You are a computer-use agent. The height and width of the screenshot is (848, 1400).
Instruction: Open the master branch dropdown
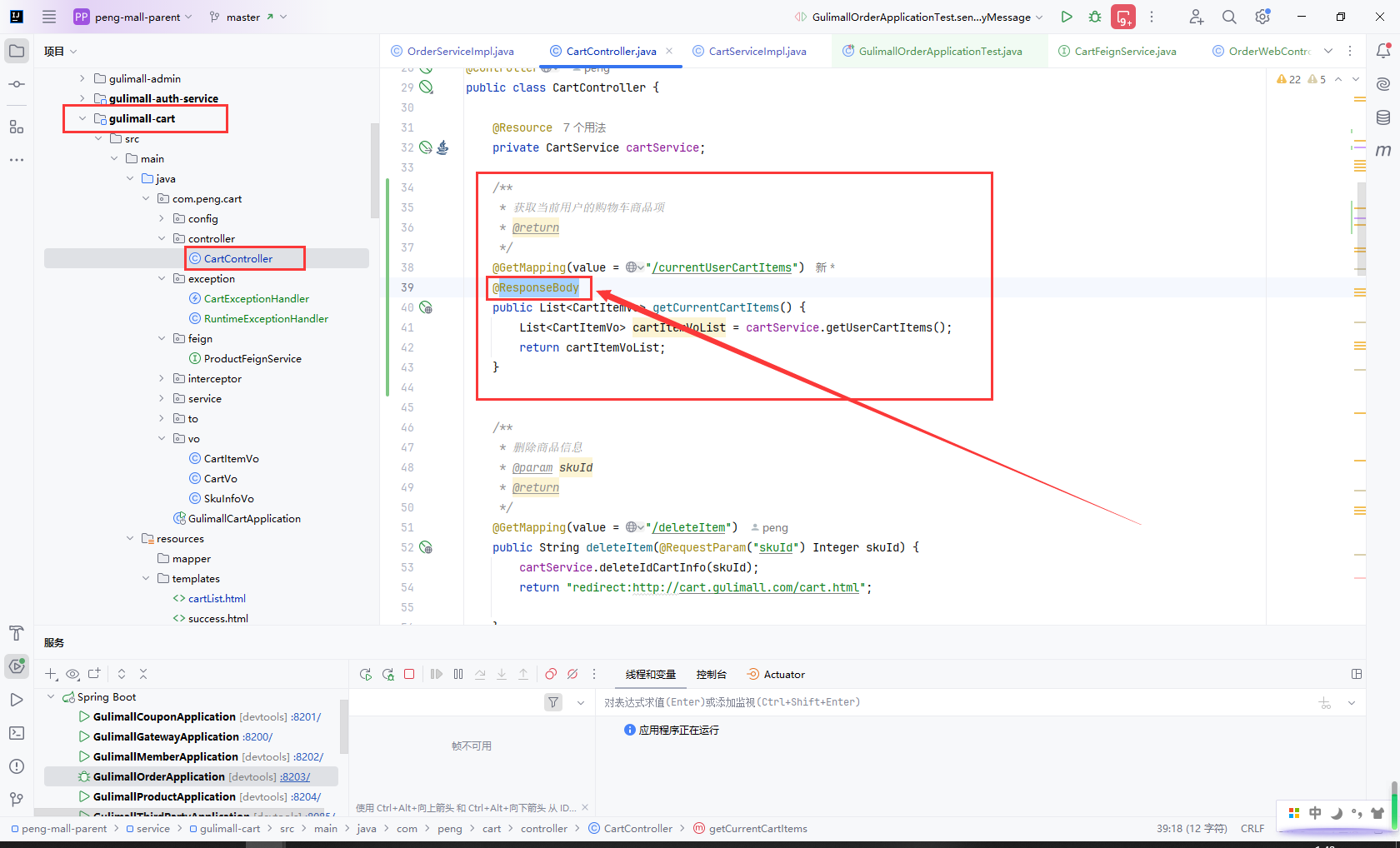(x=247, y=17)
